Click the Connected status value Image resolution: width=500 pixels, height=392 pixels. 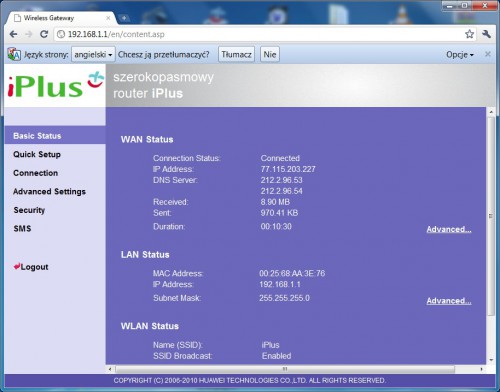click(280, 158)
